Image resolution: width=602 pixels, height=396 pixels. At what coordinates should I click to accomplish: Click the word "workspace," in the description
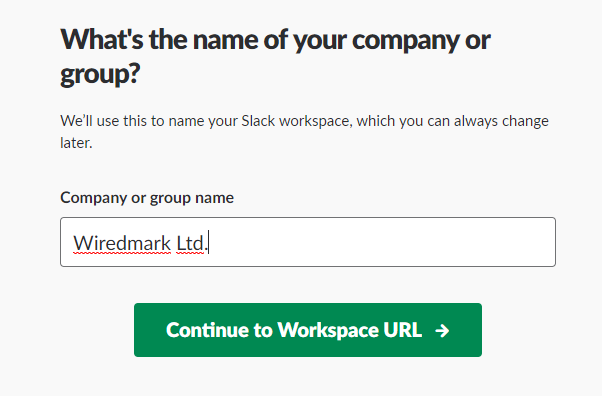tap(316, 121)
